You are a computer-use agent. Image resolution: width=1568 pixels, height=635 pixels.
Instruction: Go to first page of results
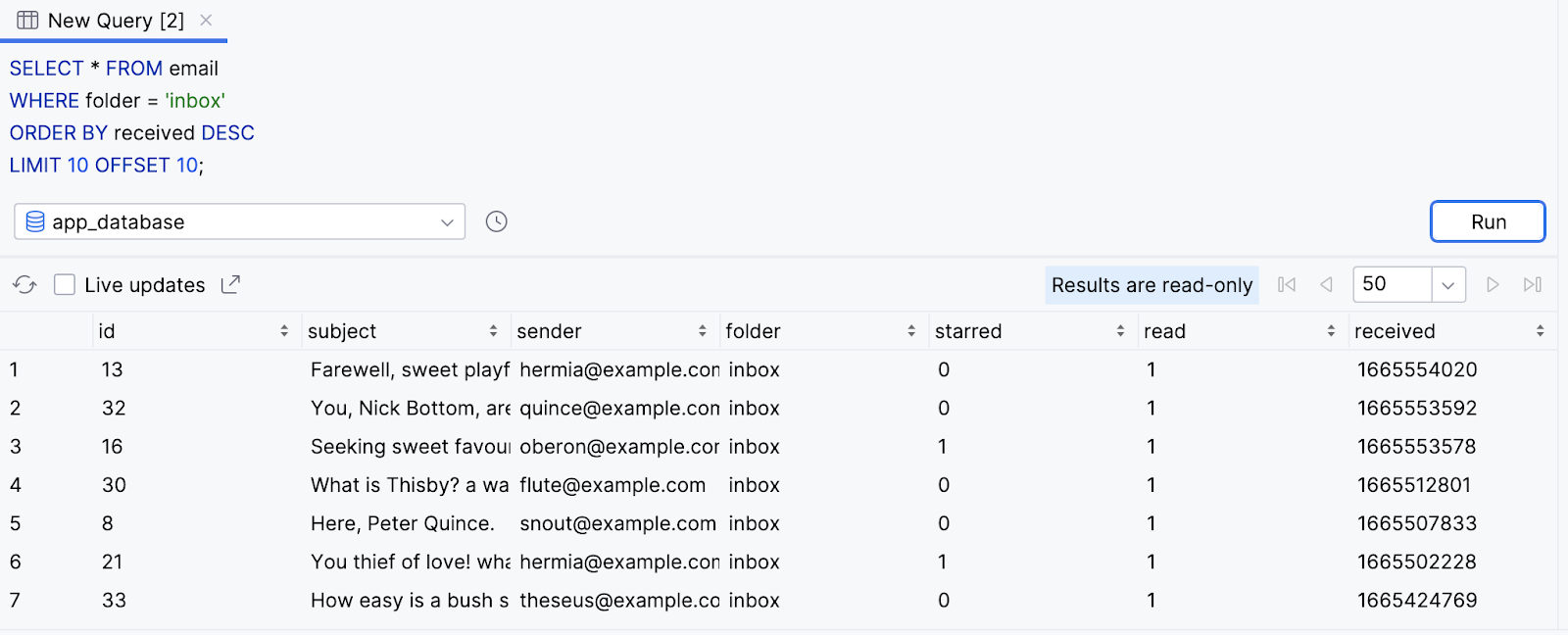pos(1287,285)
